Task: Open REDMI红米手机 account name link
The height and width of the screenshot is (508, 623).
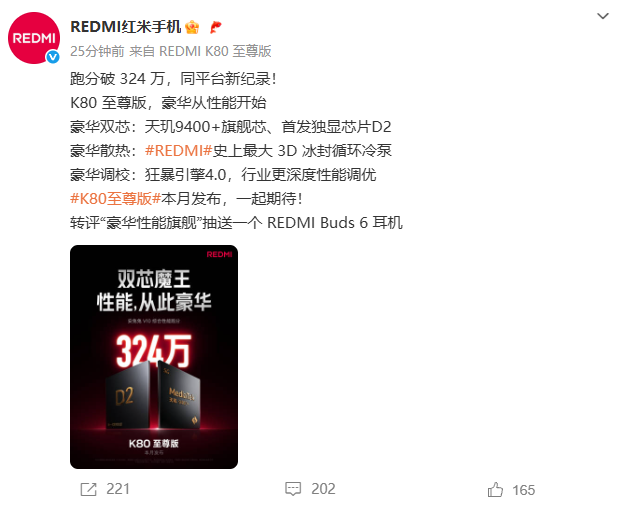Action: pyautogui.click(x=126, y=27)
